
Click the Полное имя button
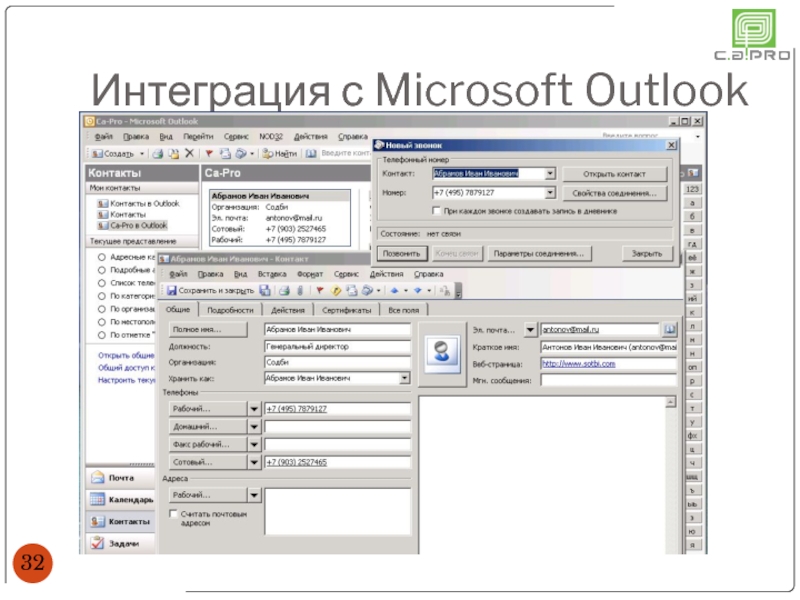pos(208,330)
